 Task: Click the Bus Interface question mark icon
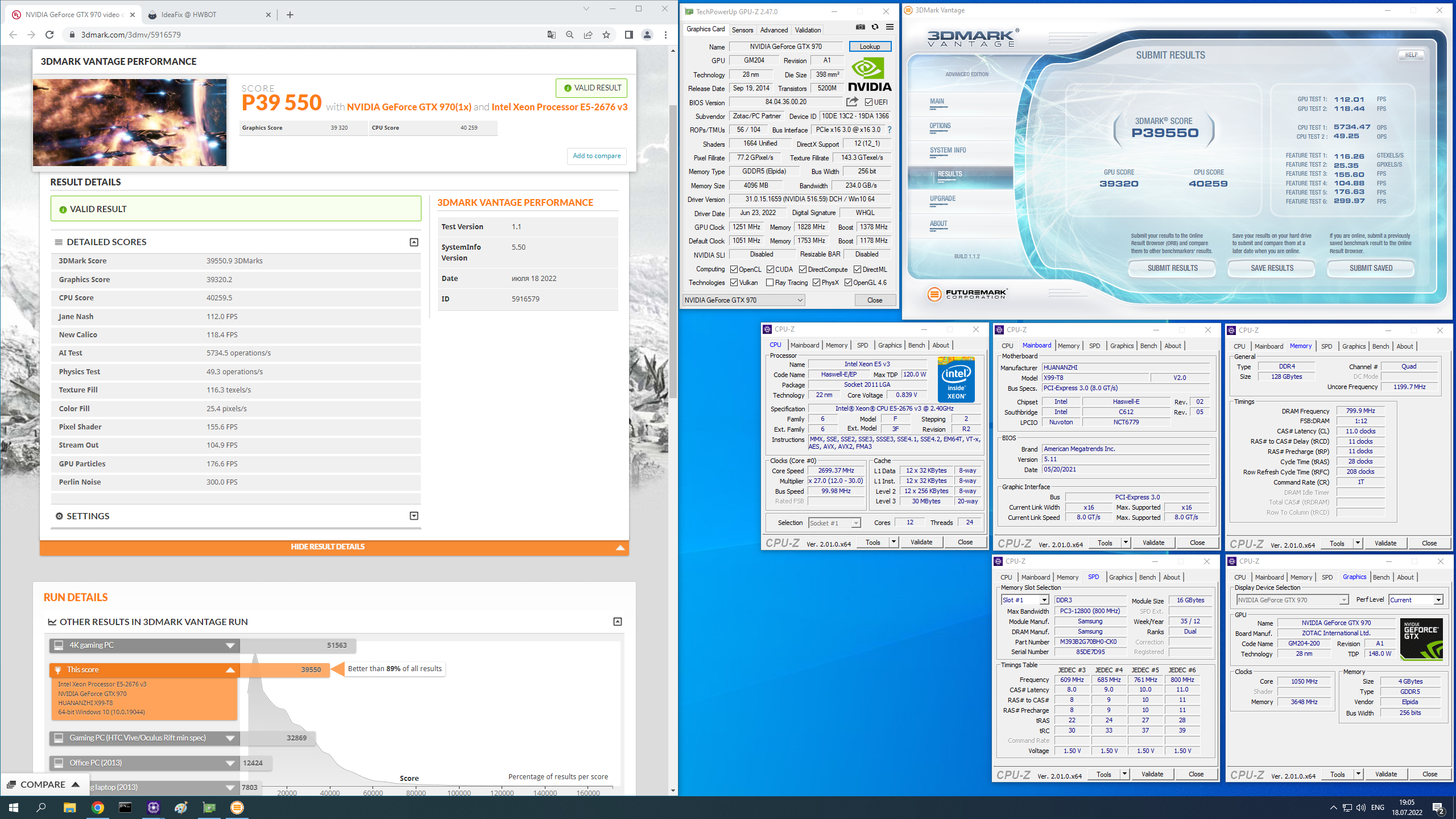pyautogui.click(x=890, y=130)
